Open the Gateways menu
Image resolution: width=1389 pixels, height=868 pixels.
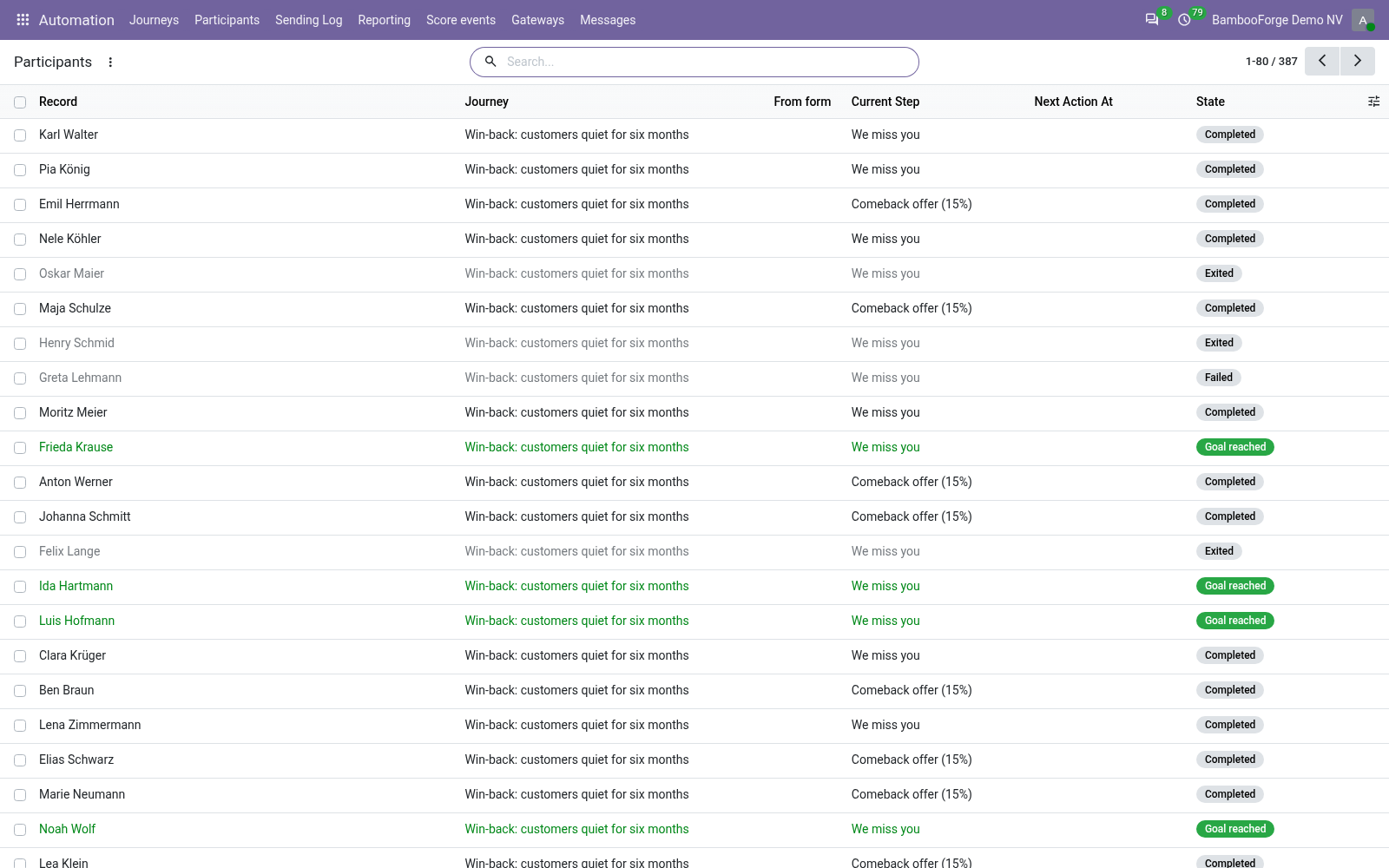[537, 20]
